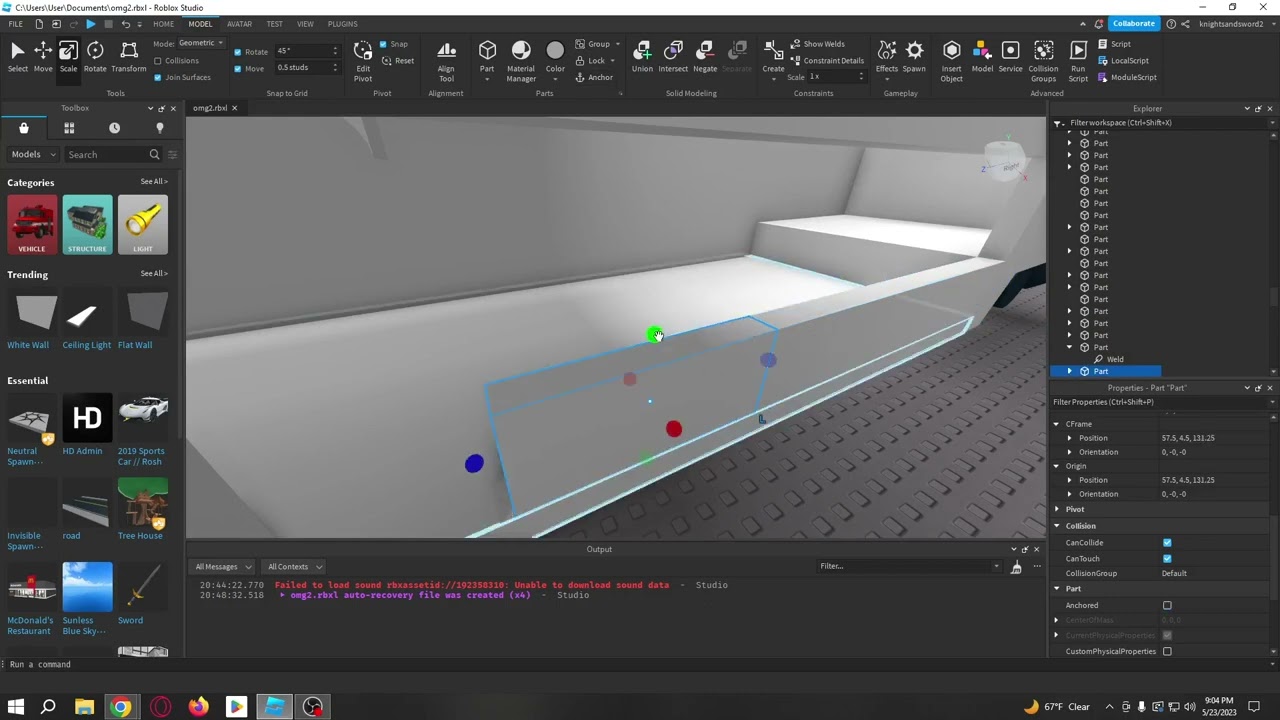Viewport: 1280px width, 720px height.
Task: Negate the selected part
Action: point(705,57)
